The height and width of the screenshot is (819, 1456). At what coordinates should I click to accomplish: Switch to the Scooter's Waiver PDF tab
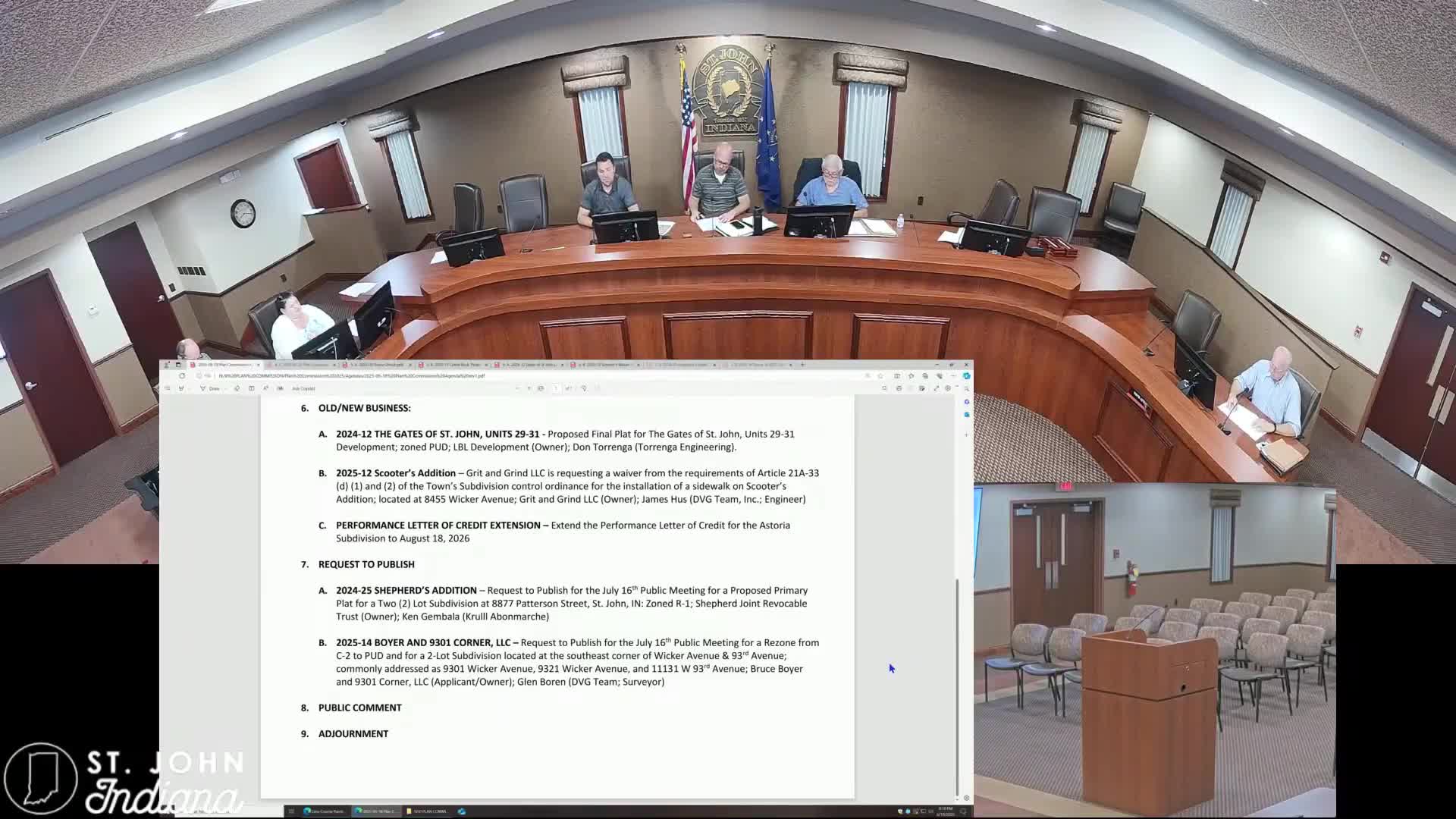tap(603, 365)
